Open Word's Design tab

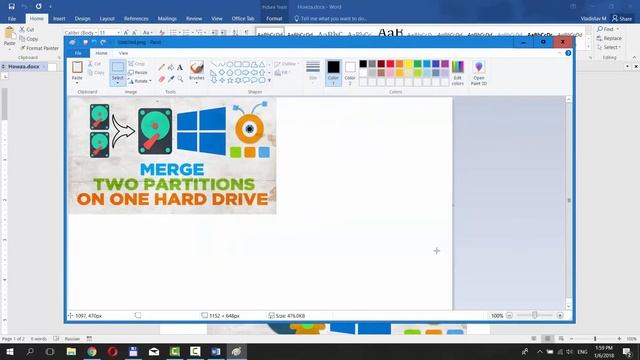[x=82, y=18]
